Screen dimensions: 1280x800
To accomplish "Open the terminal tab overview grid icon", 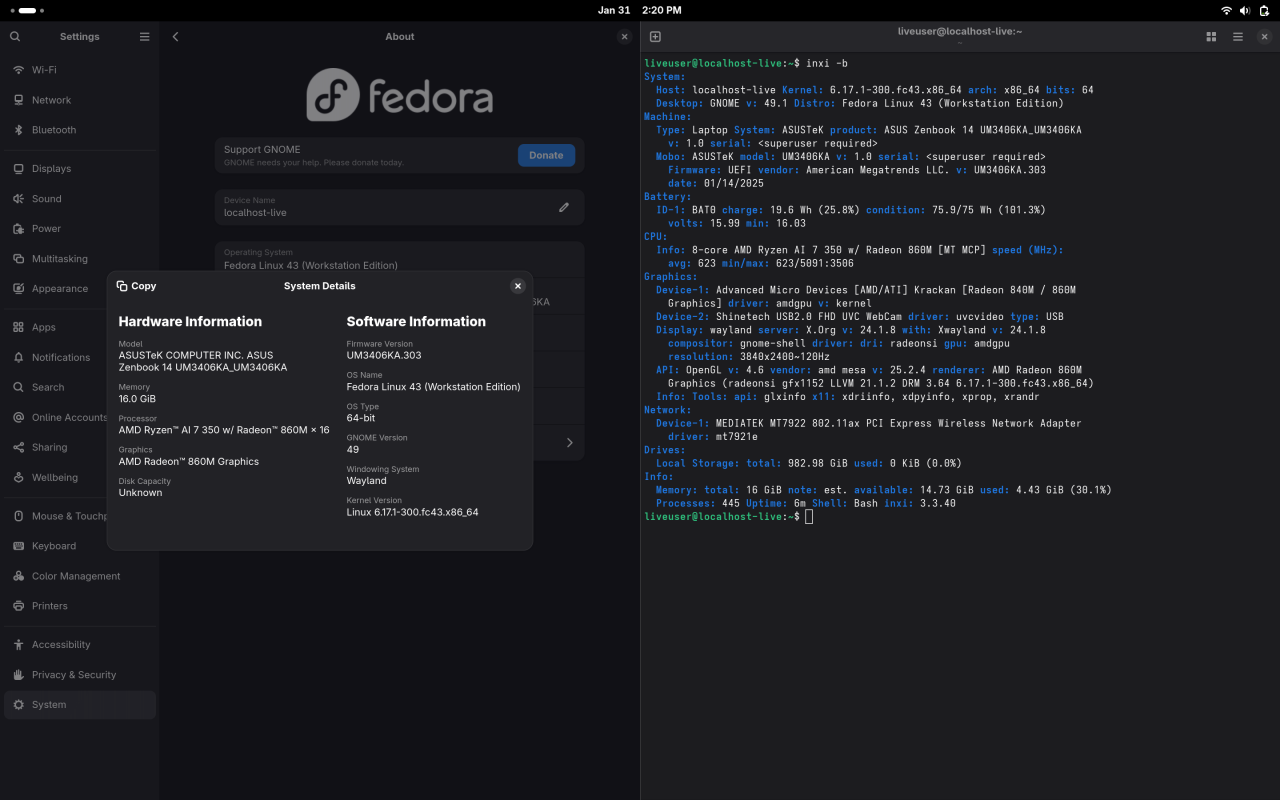I will (x=1211, y=37).
